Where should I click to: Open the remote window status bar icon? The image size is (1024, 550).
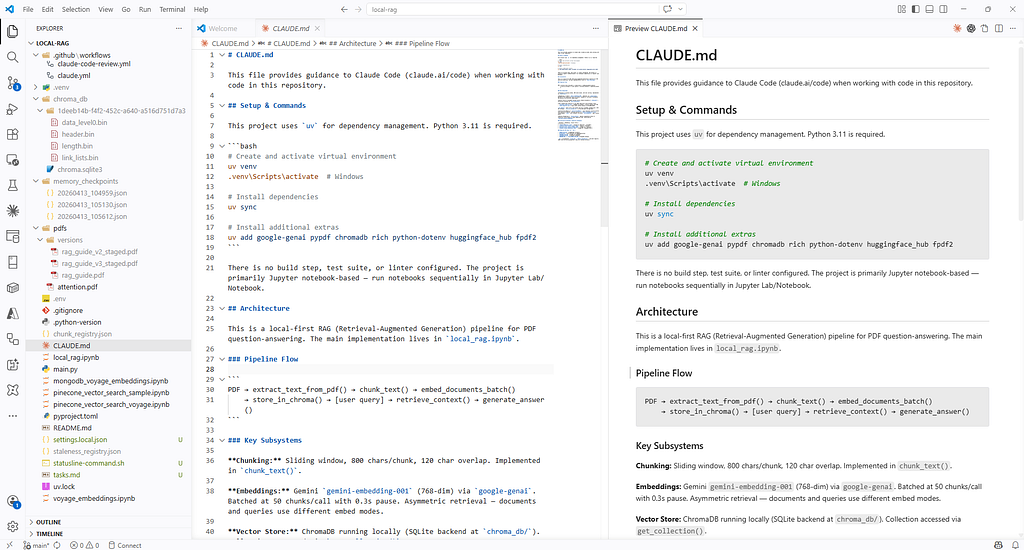coord(9,545)
